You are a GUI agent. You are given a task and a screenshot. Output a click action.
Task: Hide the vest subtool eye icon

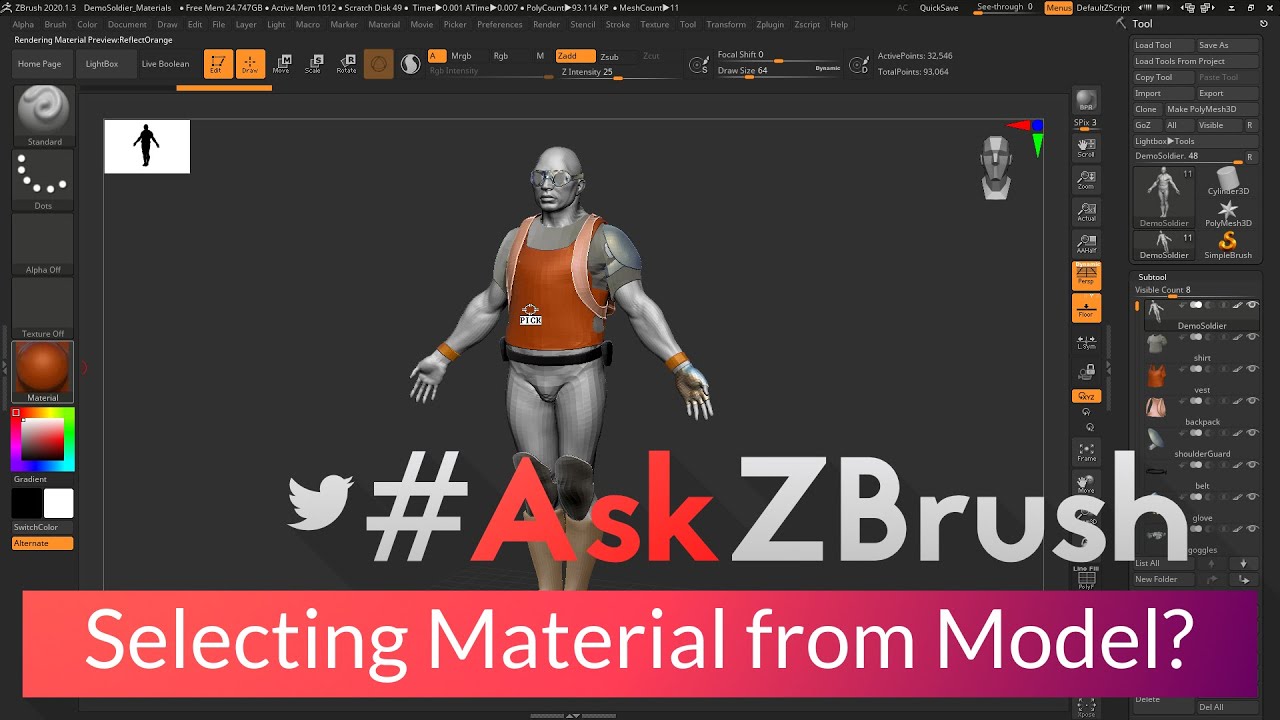coord(1252,369)
